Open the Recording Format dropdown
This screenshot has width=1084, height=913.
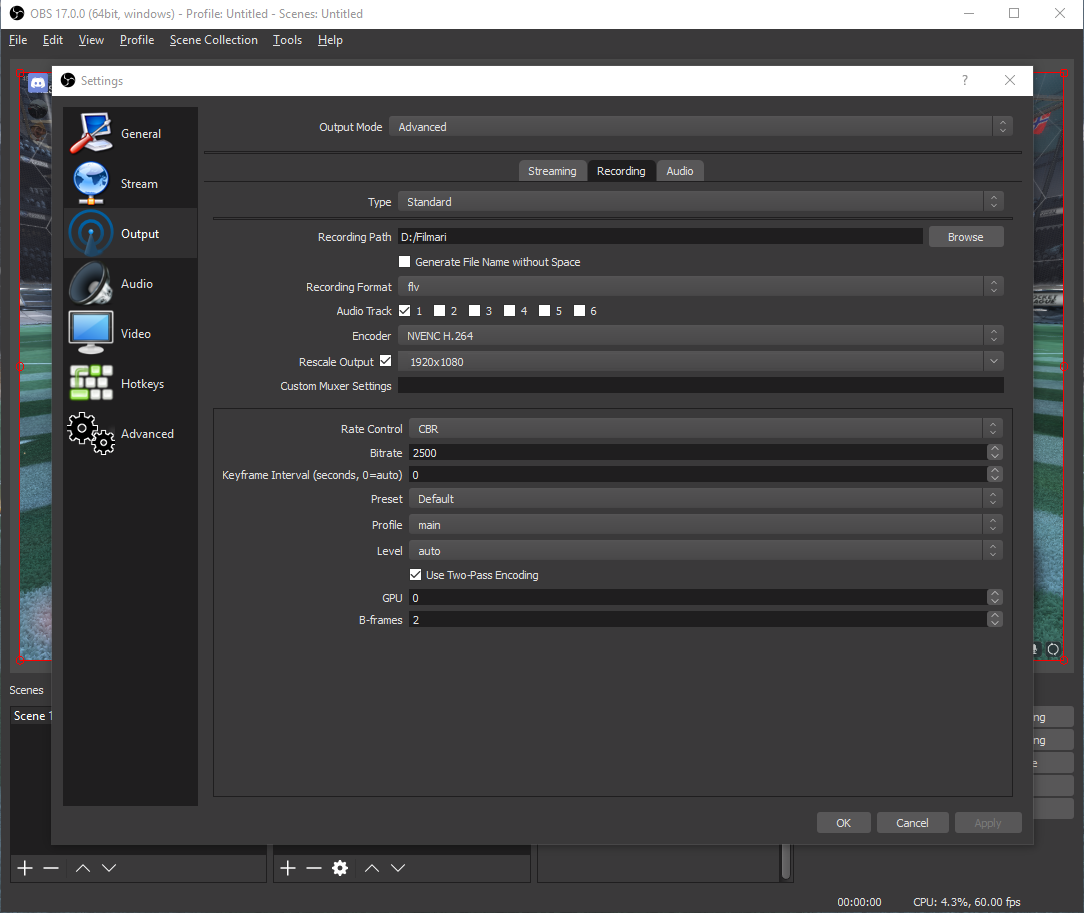tap(700, 286)
